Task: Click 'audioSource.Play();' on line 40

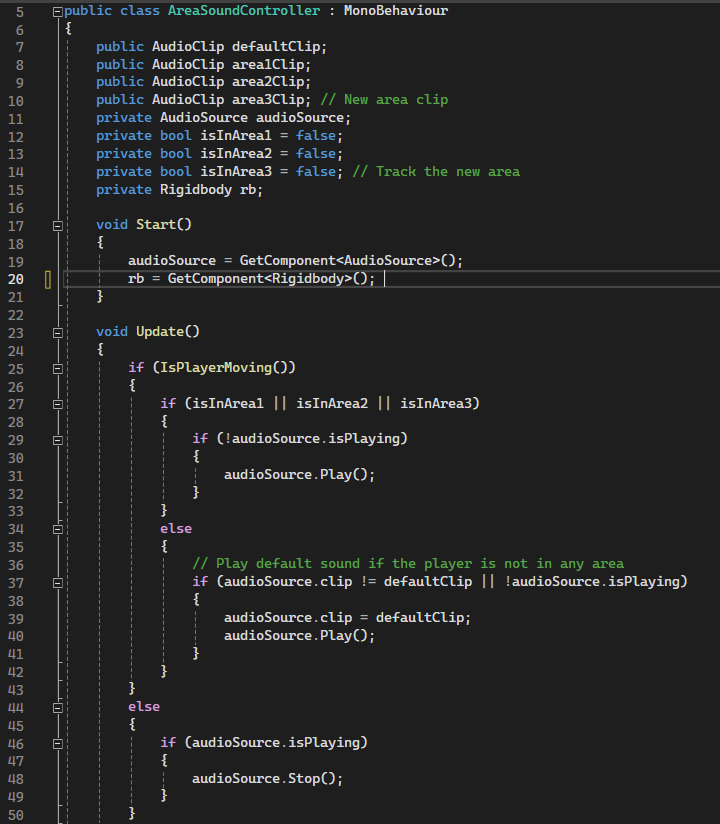Action: pyautogui.click(x=300, y=636)
